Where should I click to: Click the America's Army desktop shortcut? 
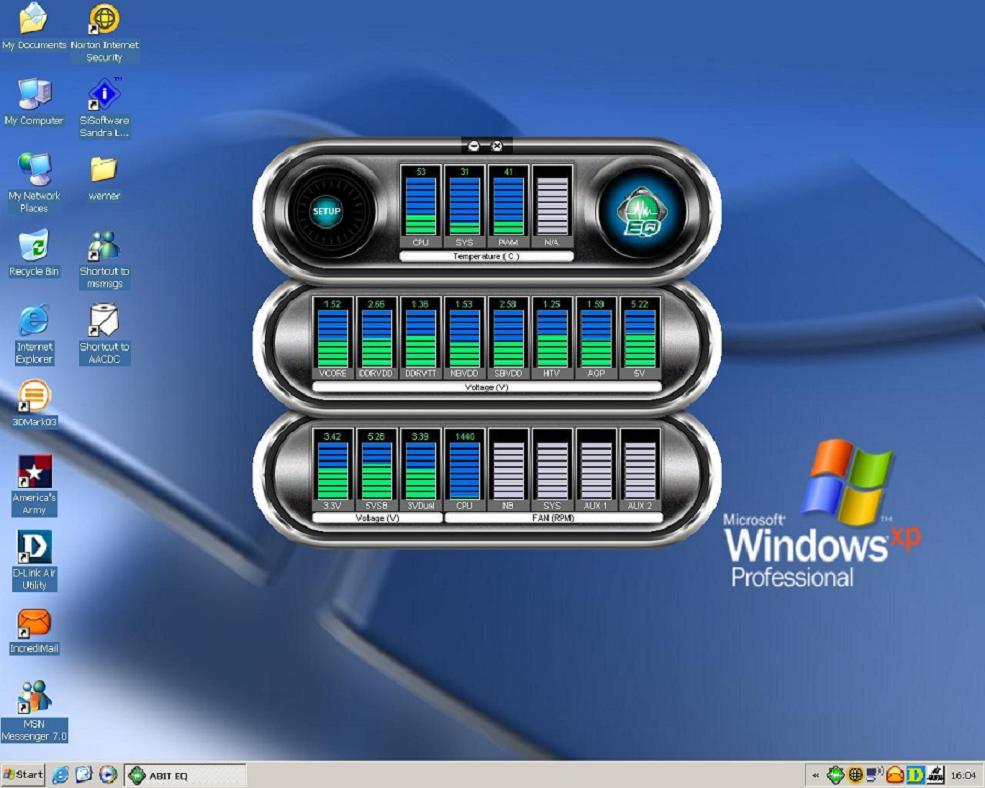pos(34,485)
